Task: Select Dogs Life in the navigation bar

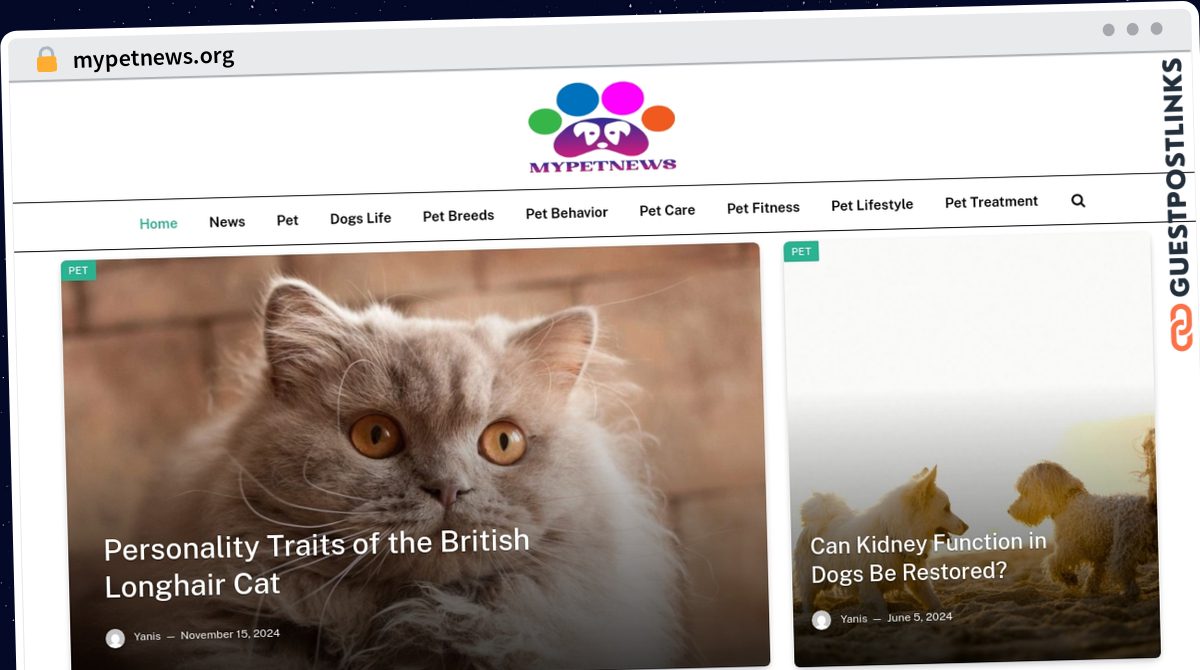Action: [x=360, y=217]
